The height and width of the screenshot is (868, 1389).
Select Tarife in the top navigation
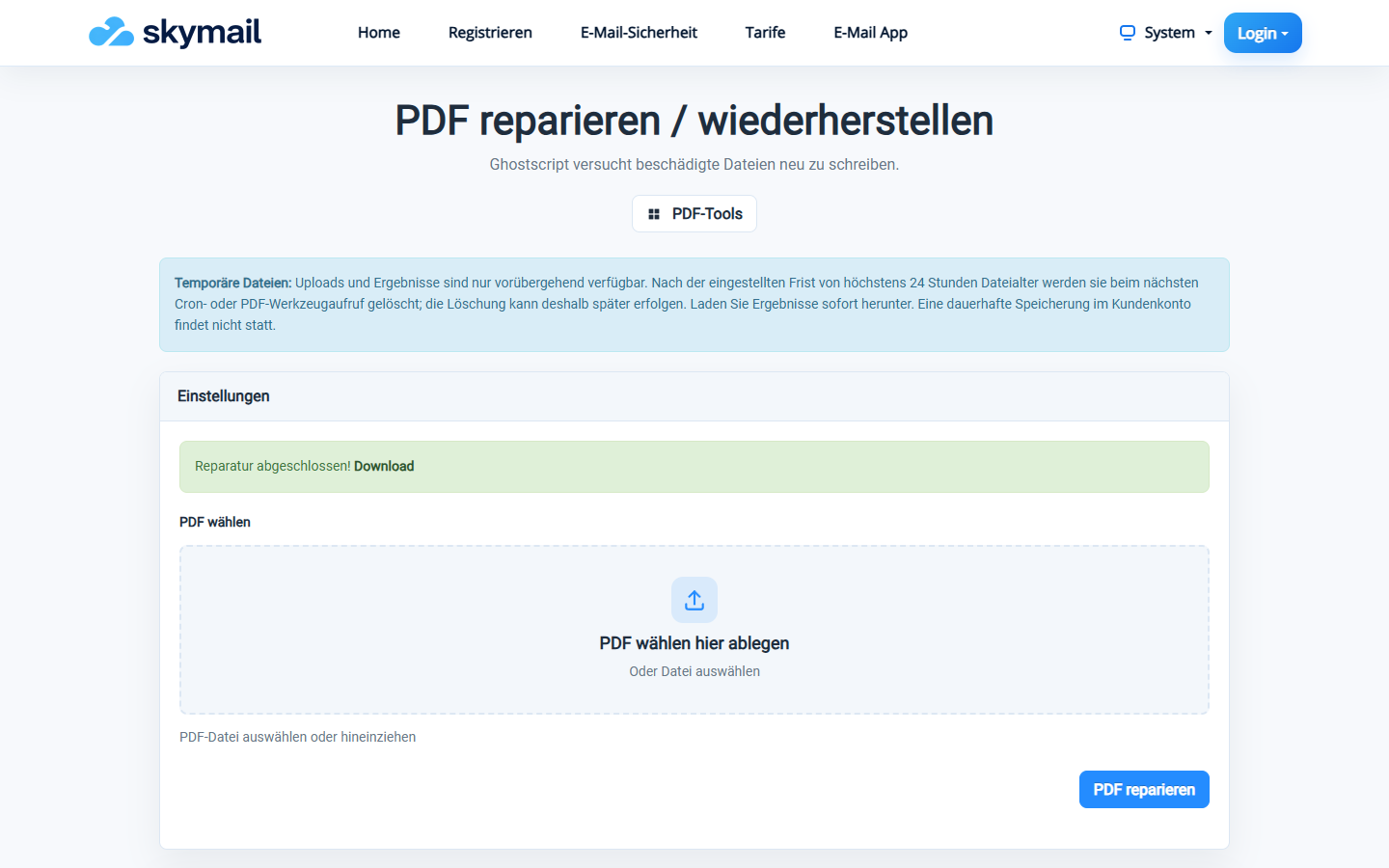pyautogui.click(x=765, y=33)
